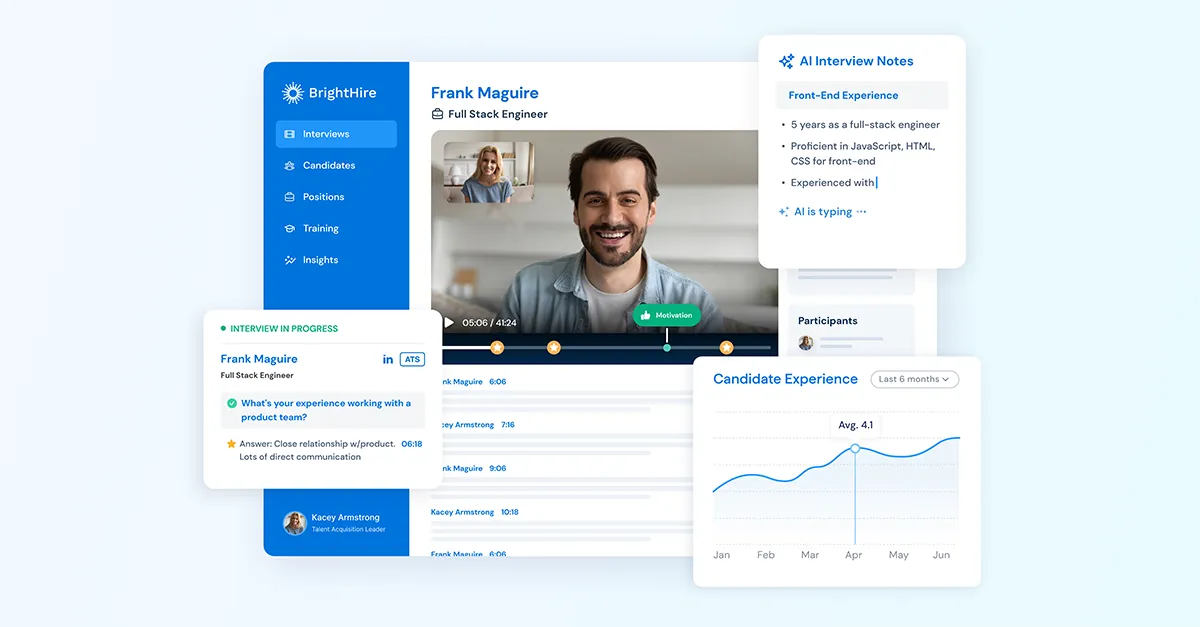Click the ATS badge button
Image resolution: width=1200 pixels, height=627 pixels.
[411, 359]
